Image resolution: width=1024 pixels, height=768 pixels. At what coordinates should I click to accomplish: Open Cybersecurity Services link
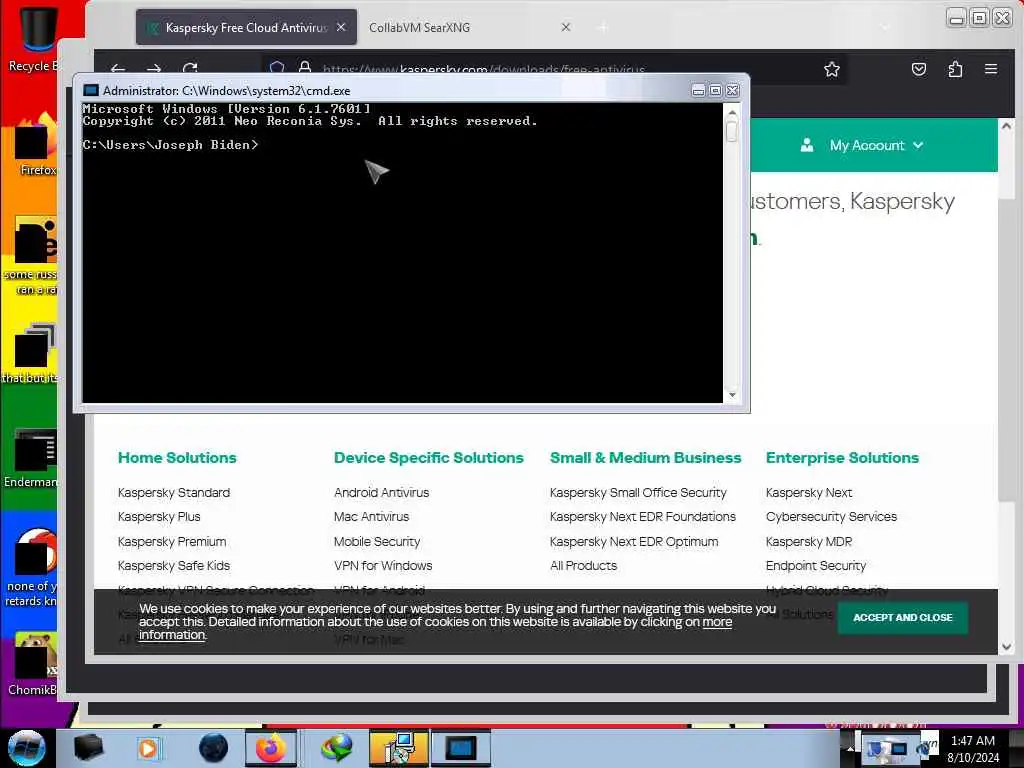pos(831,517)
